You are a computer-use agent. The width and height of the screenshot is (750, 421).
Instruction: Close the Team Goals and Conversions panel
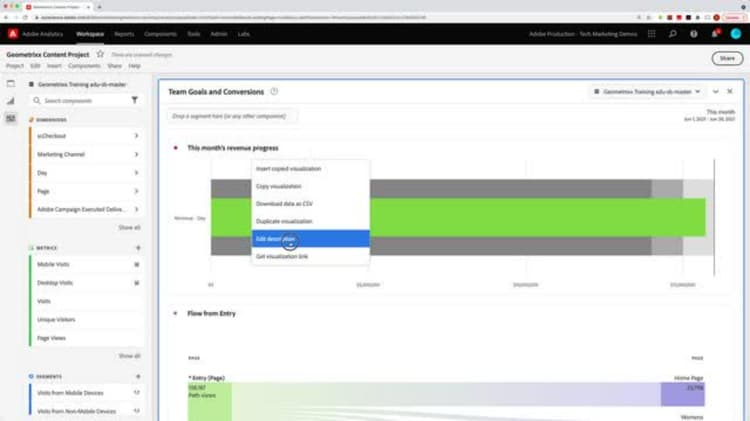tap(729, 91)
